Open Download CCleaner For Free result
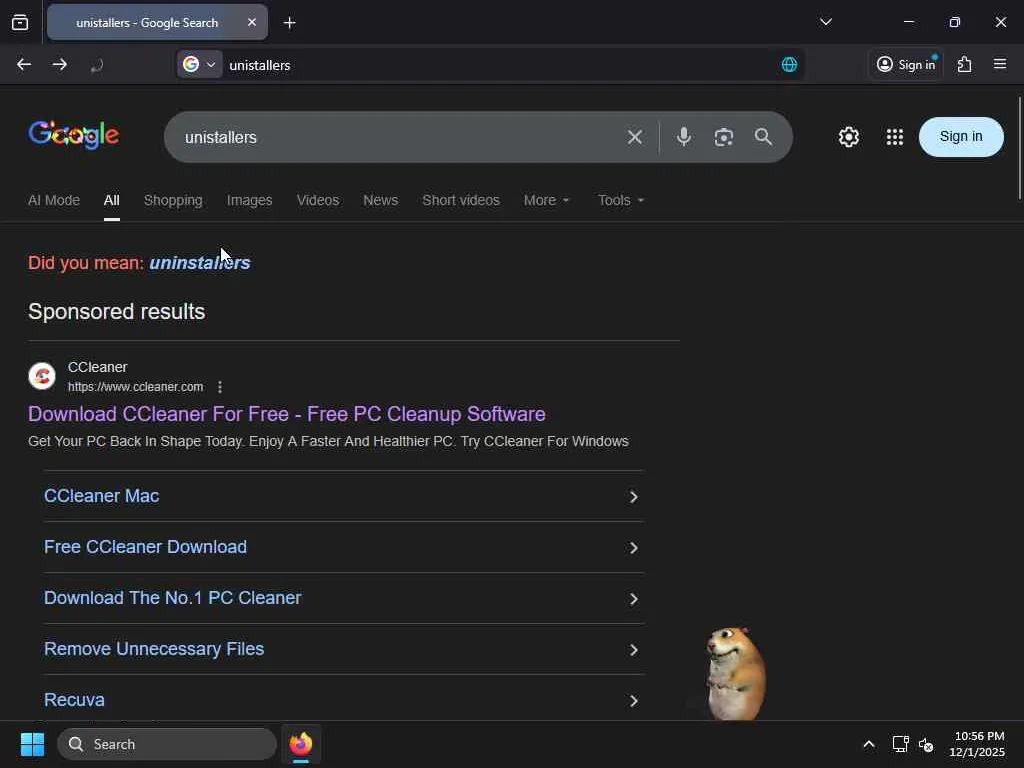Screen dimensions: 1024x768 (287, 414)
